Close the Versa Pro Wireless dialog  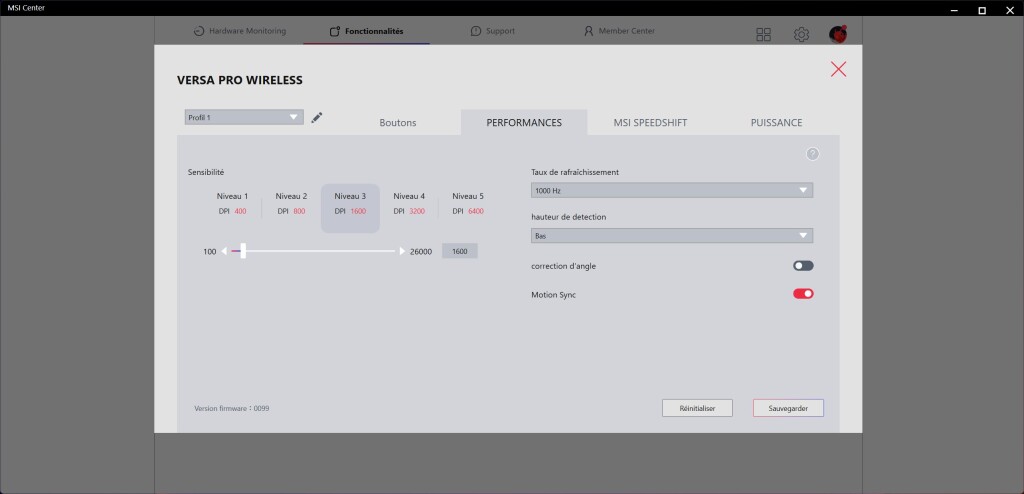point(838,69)
